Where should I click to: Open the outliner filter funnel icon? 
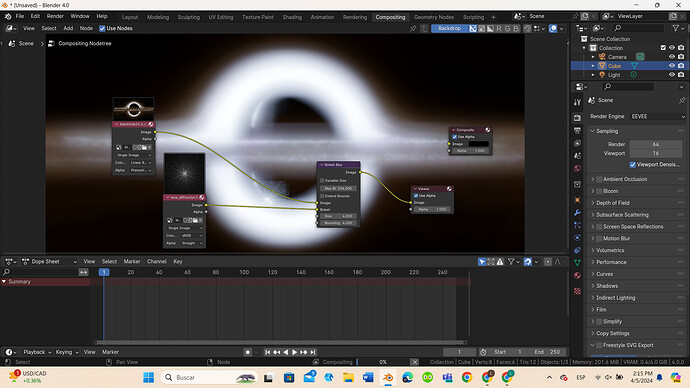pos(675,28)
